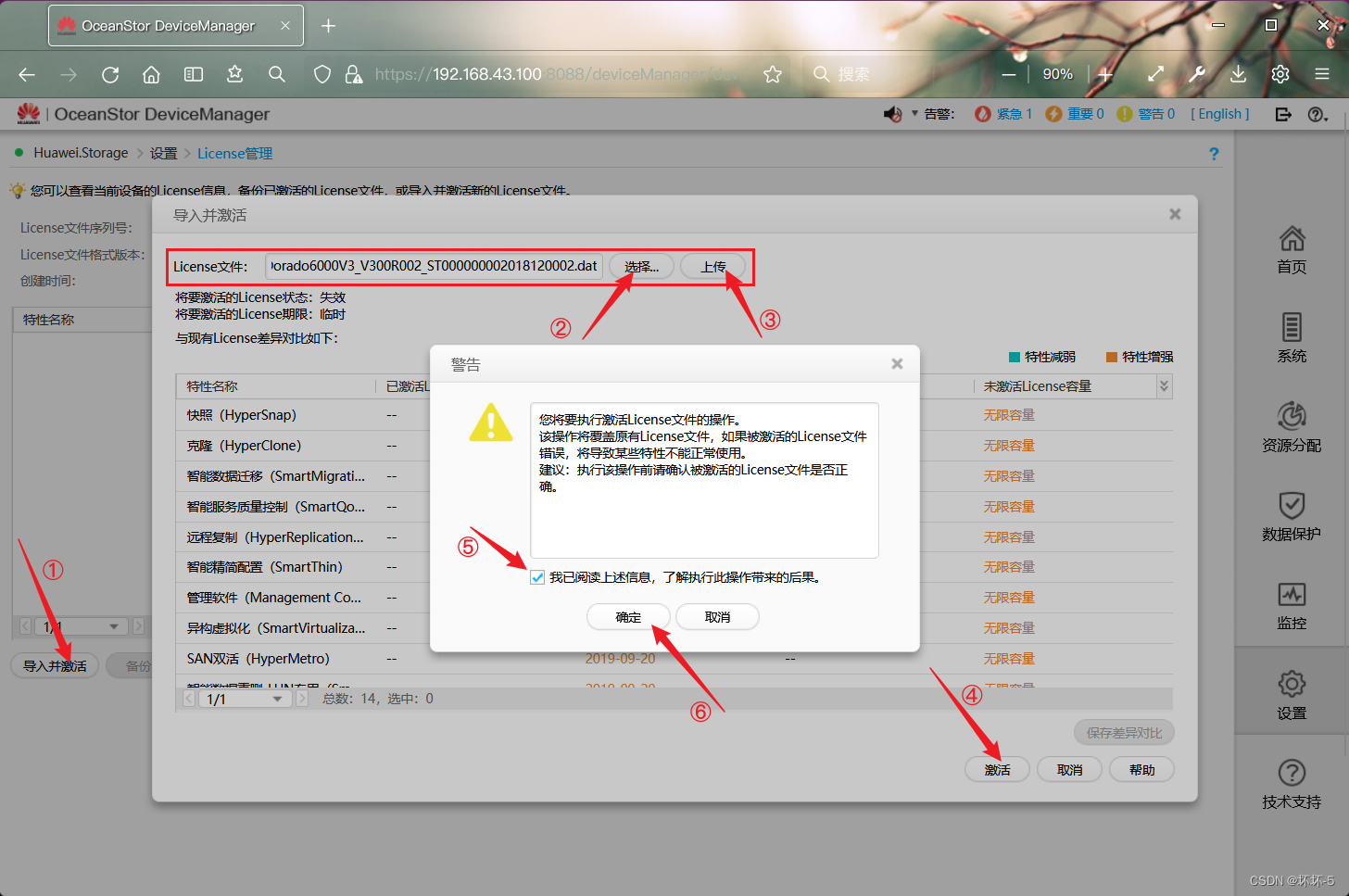Image resolution: width=1349 pixels, height=896 pixels.
Task: Click the 导入并激活 button
Action: (x=55, y=665)
